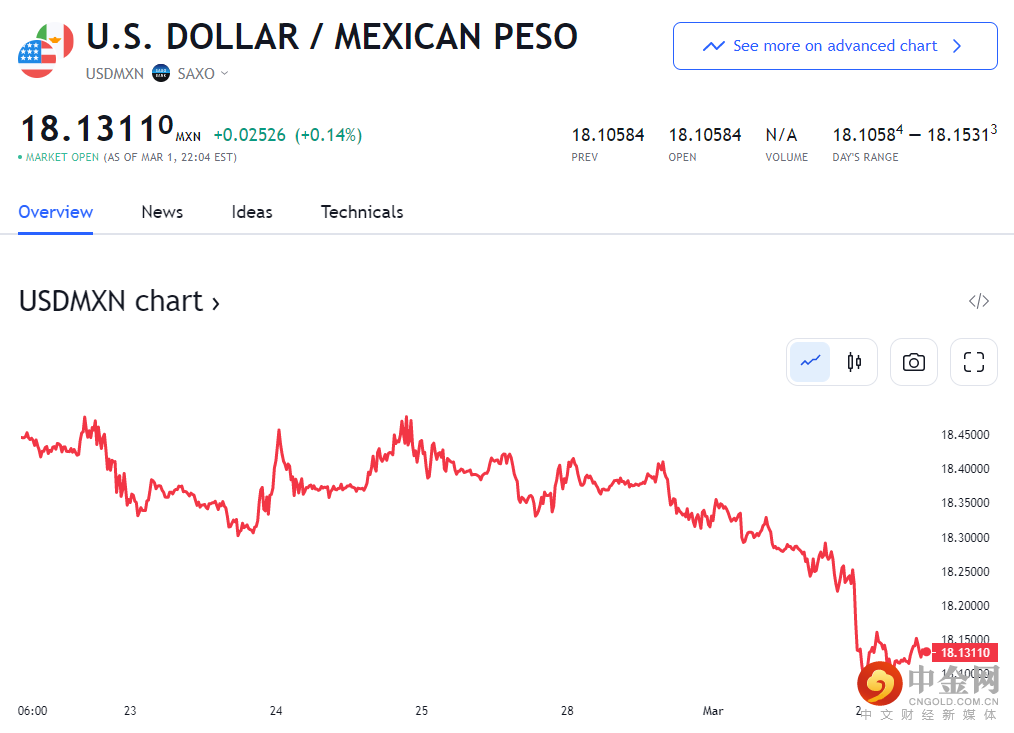Image resolution: width=1014 pixels, height=733 pixels.
Task: Switch to candlestick chart style
Action: coord(854,362)
